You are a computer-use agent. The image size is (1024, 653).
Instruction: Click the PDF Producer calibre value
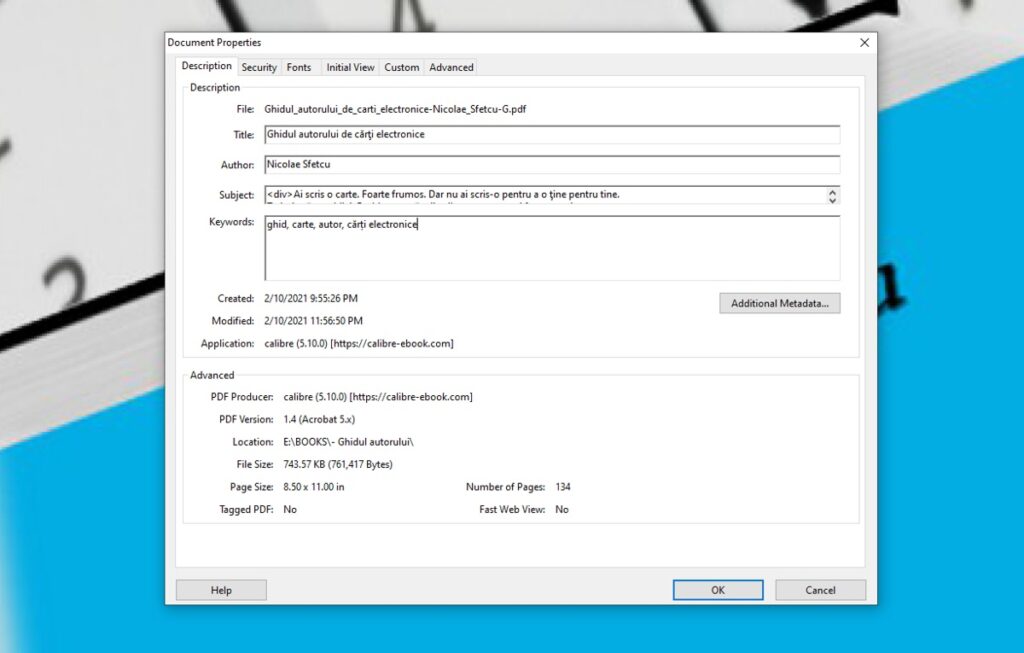click(377, 397)
